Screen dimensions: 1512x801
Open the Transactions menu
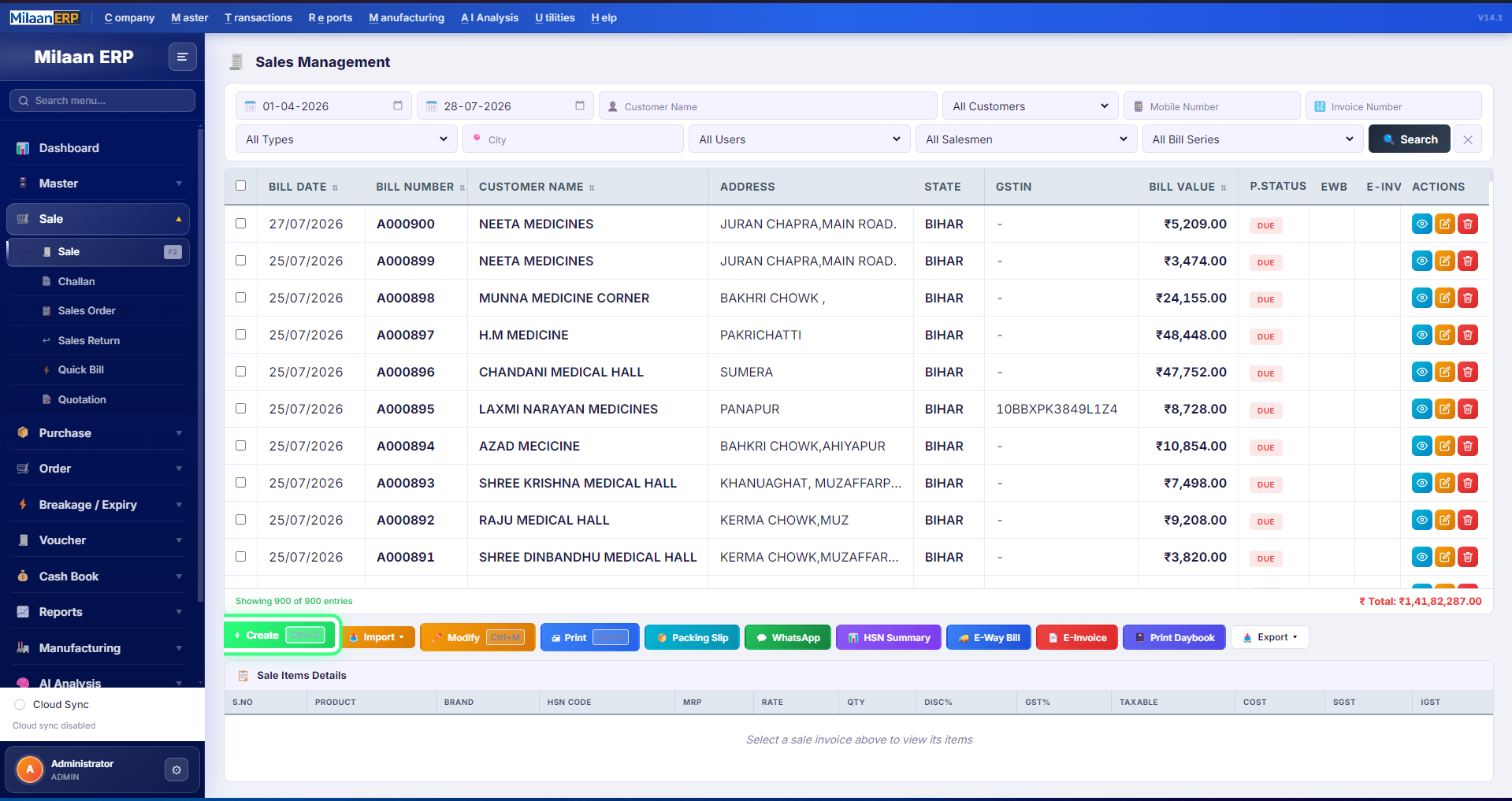click(258, 17)
